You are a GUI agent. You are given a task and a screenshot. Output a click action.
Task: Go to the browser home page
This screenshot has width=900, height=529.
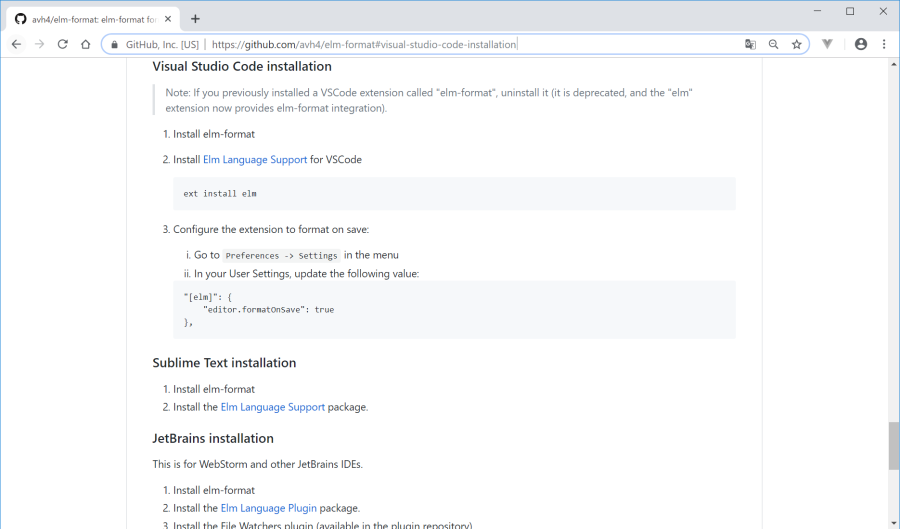[86, 44]
